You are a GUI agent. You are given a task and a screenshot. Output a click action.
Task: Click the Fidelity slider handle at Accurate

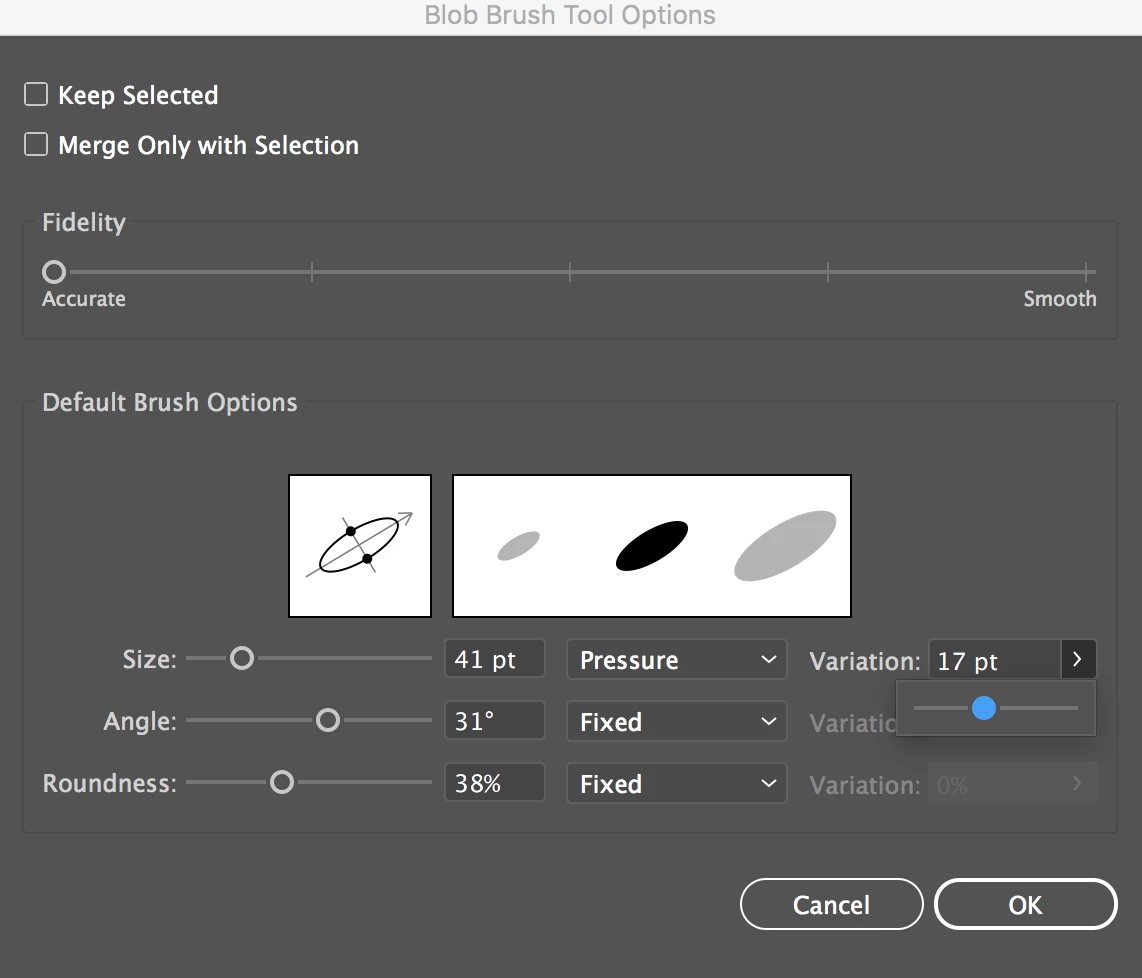click(x=54, y=272)
